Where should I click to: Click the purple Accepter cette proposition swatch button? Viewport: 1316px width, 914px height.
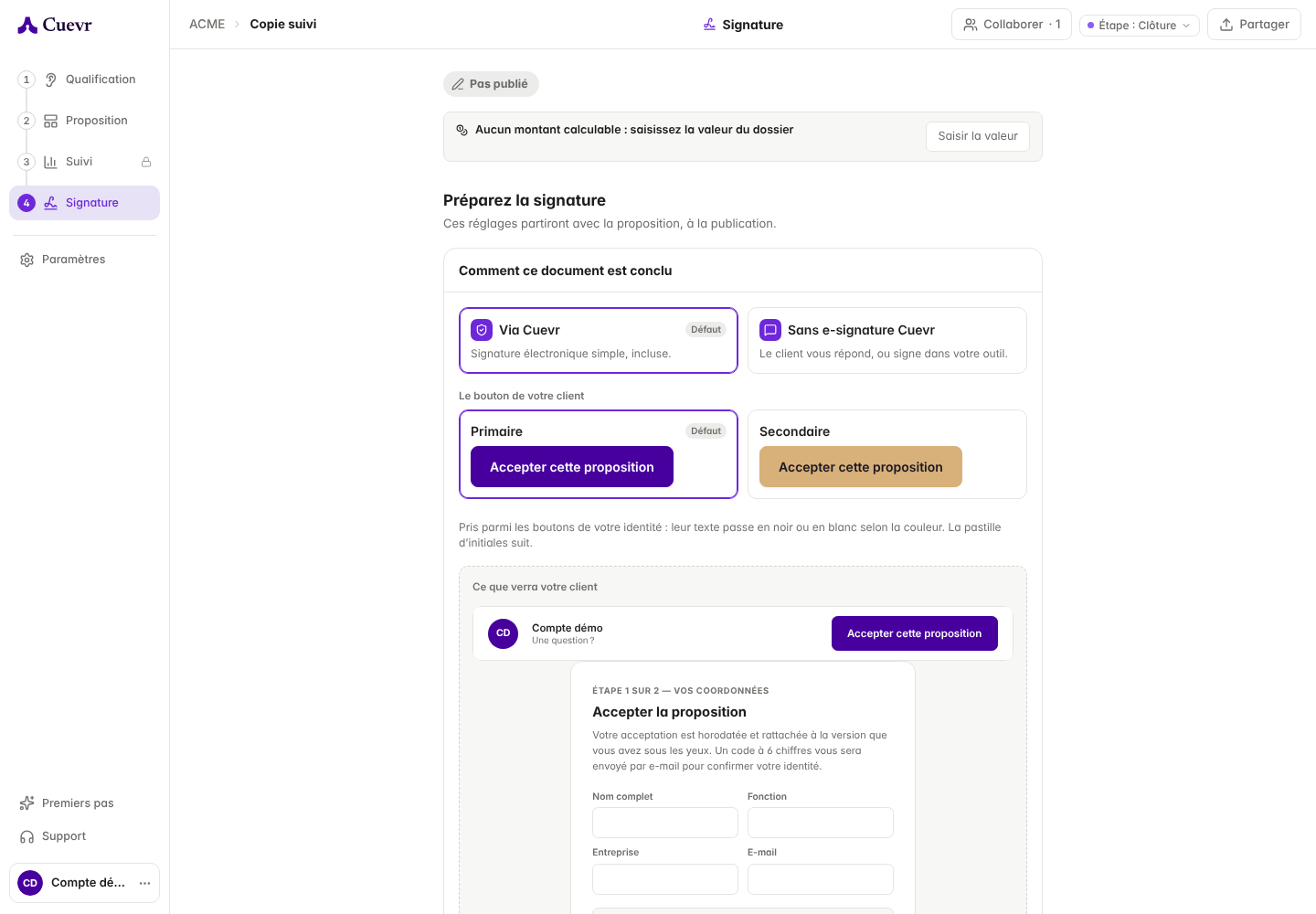tap(572, 467)
